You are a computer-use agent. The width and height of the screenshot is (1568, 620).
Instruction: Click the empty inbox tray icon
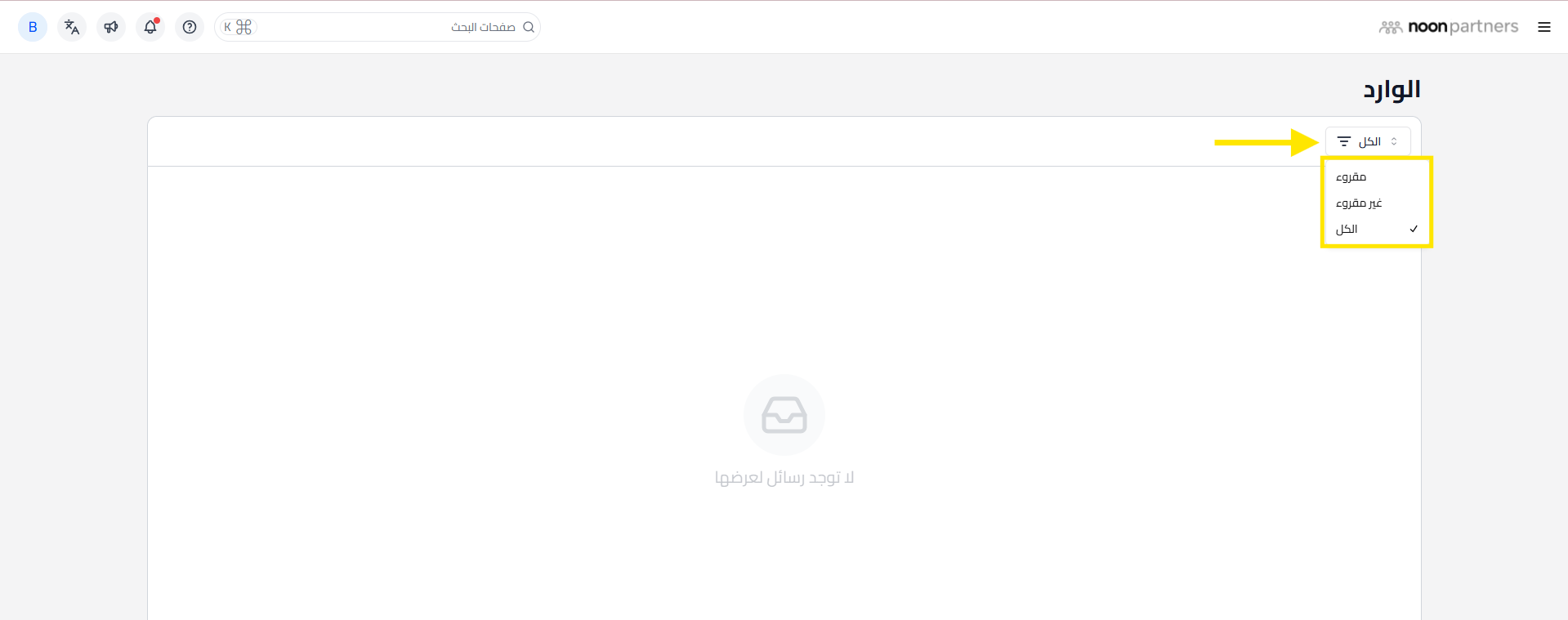[x=784, y=415]
